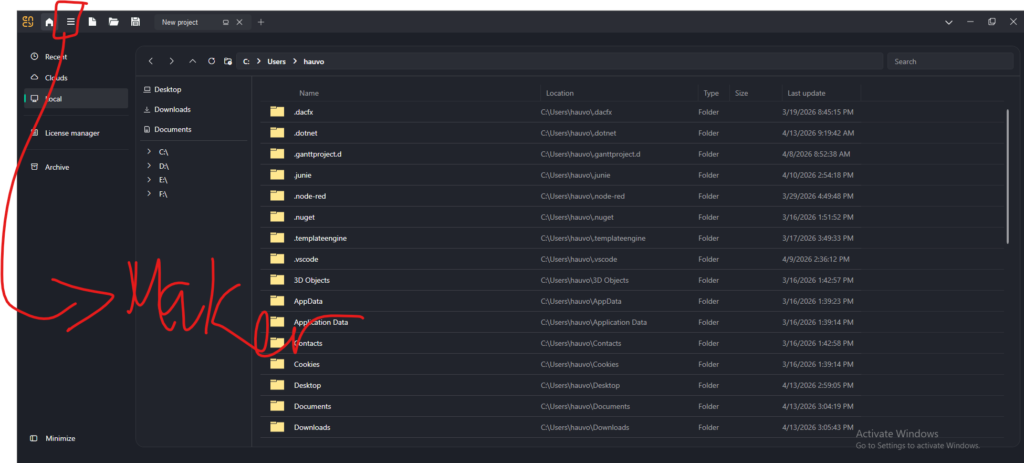
Task: Go back to previous folder
Action: (x=151, y=61)
